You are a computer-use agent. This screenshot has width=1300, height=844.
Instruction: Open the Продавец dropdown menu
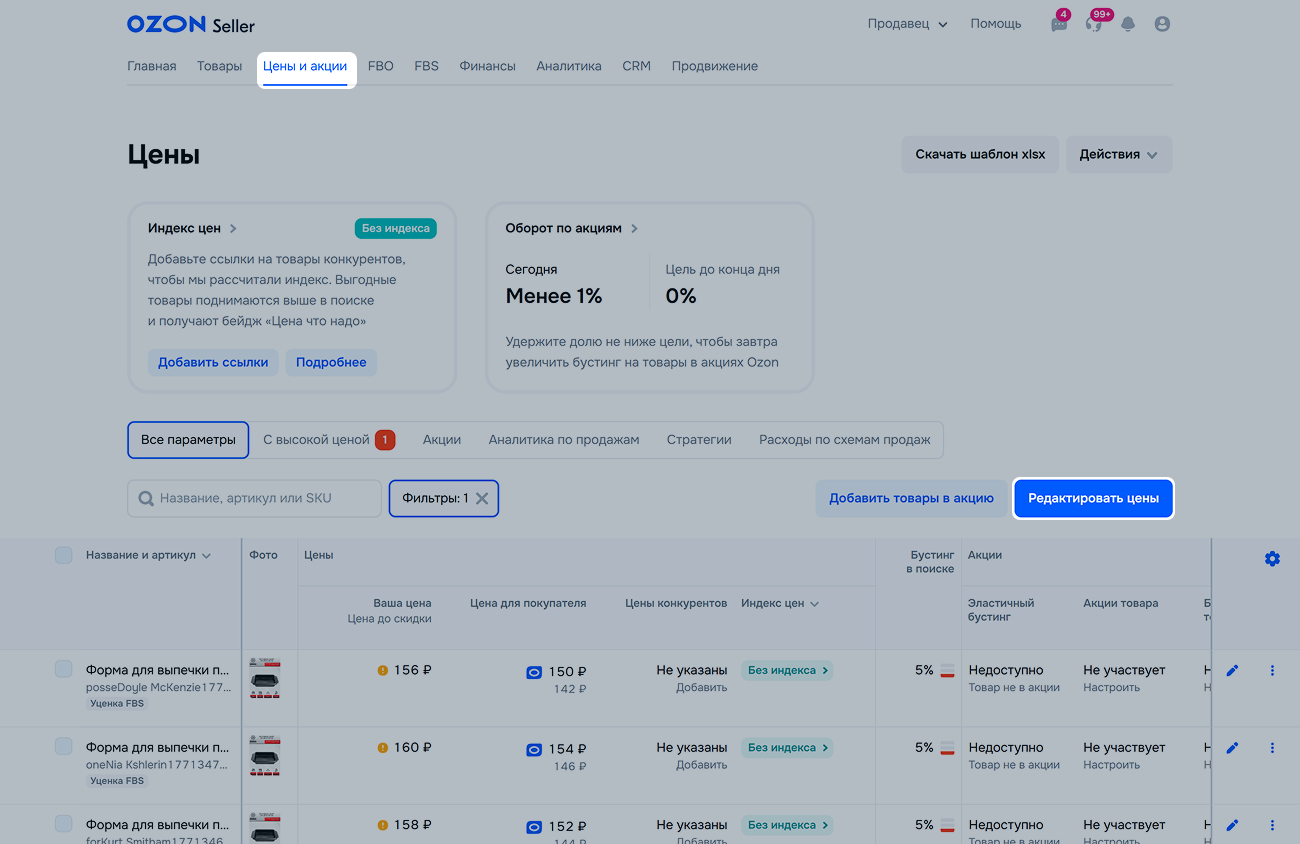(x=907, y=24)
